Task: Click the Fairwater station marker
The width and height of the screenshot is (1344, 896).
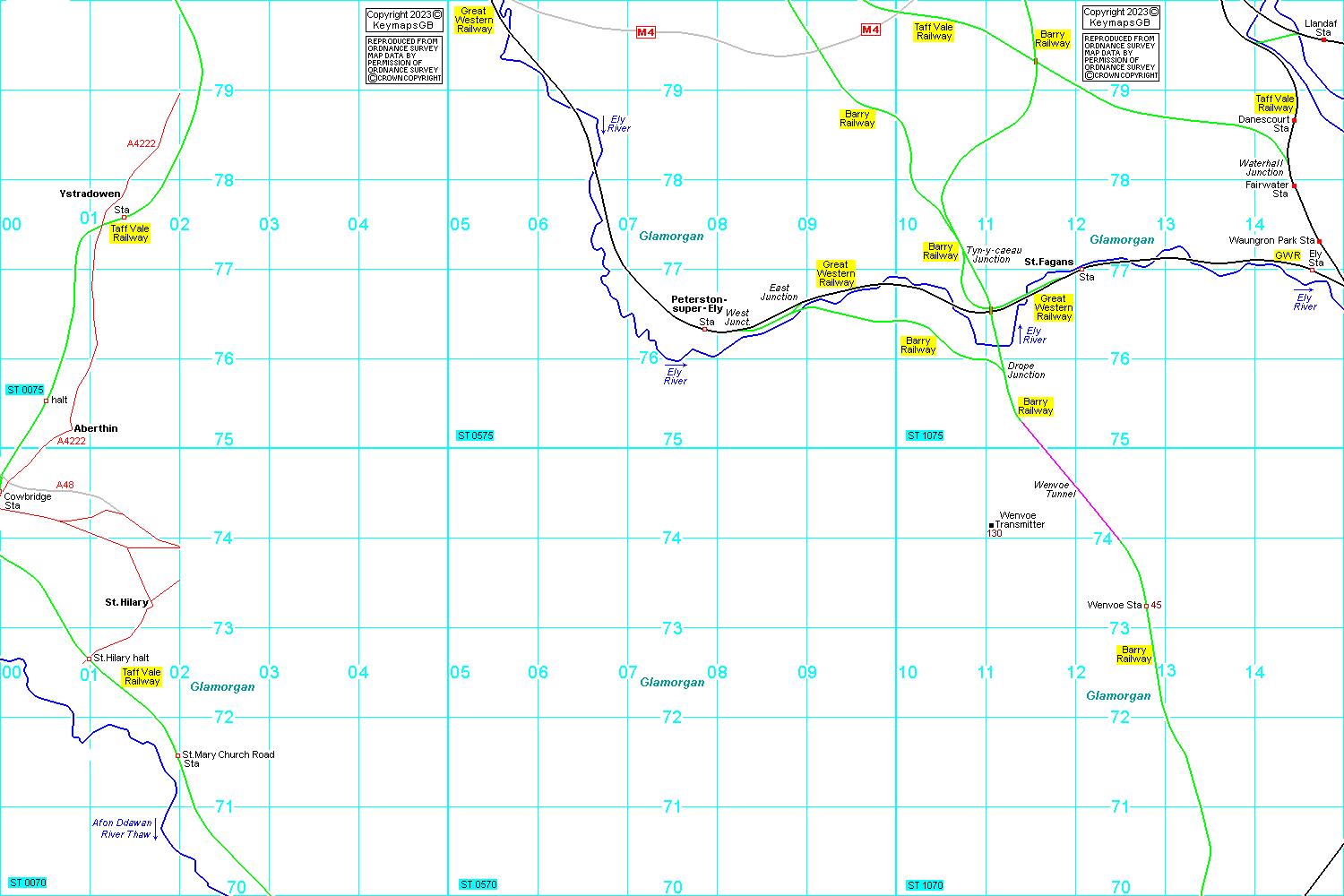Action: click(1294, 186)
